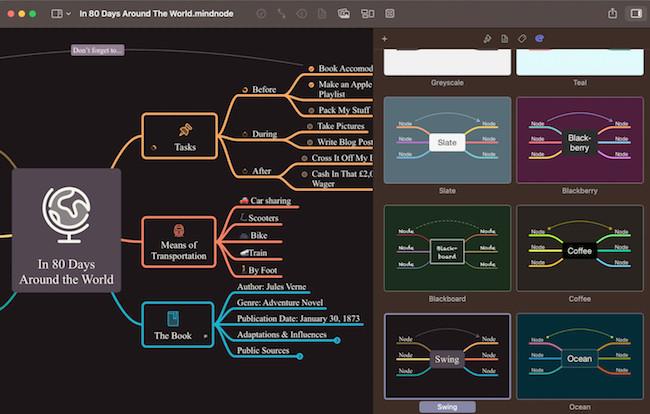Image resolution: width=650 pixels, height=414 pixels.
Task: Click the connection tool in the toolbar
Action: (x=281, y=14)
